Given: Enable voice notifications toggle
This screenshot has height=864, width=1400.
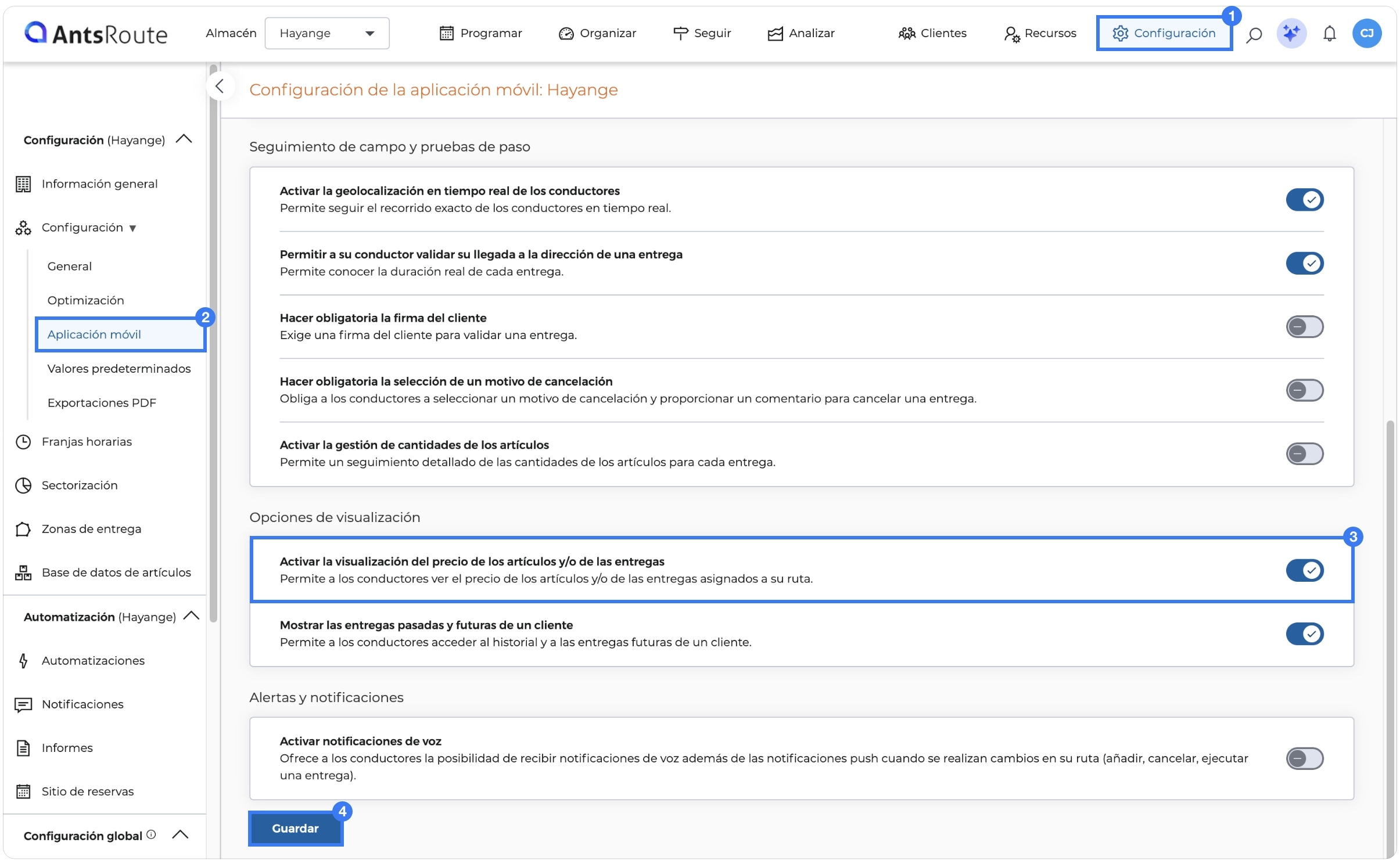Looking at the screenshot, I should (1304, 758).
